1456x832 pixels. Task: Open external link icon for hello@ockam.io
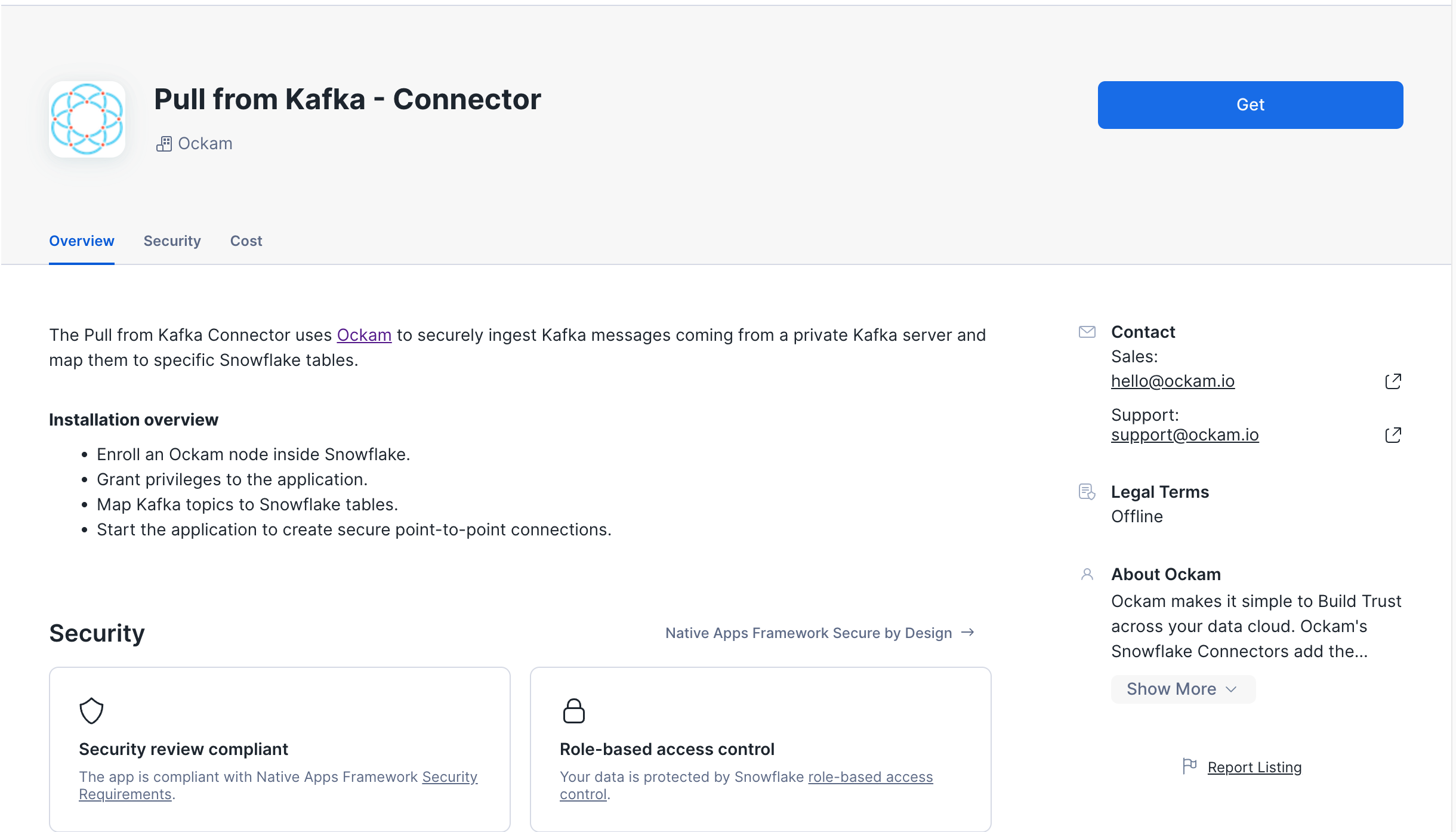point(1393,381)
